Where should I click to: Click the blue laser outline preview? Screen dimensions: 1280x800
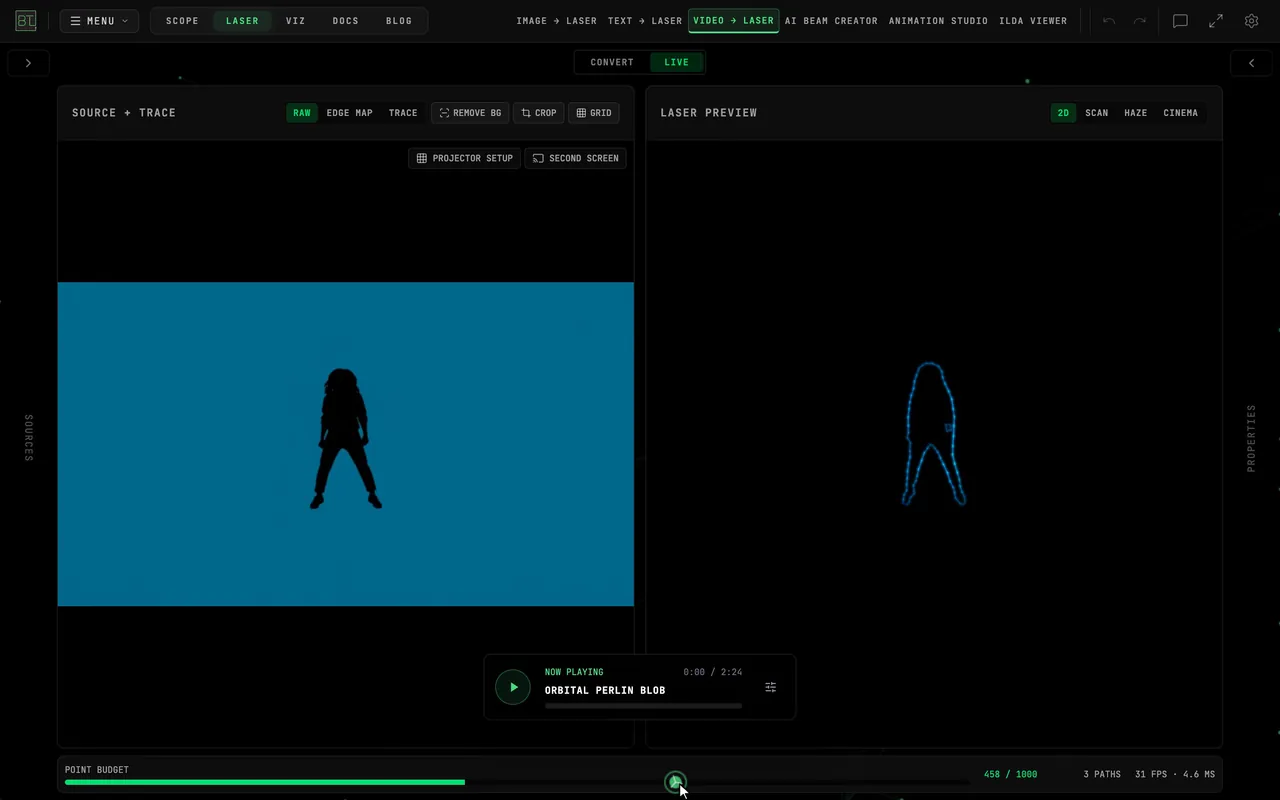click(x=934, y=434)
